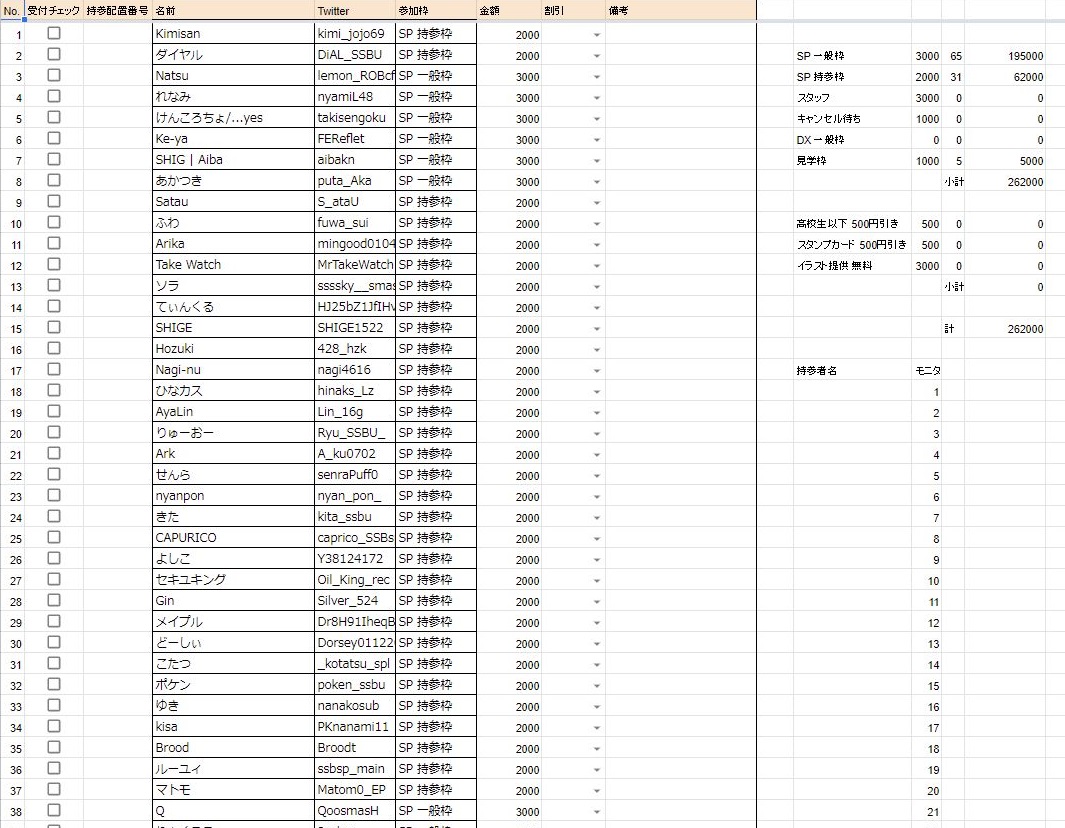Click the name cell せんら
Viewport: 1065px width, 828px height.
point(234,474)
